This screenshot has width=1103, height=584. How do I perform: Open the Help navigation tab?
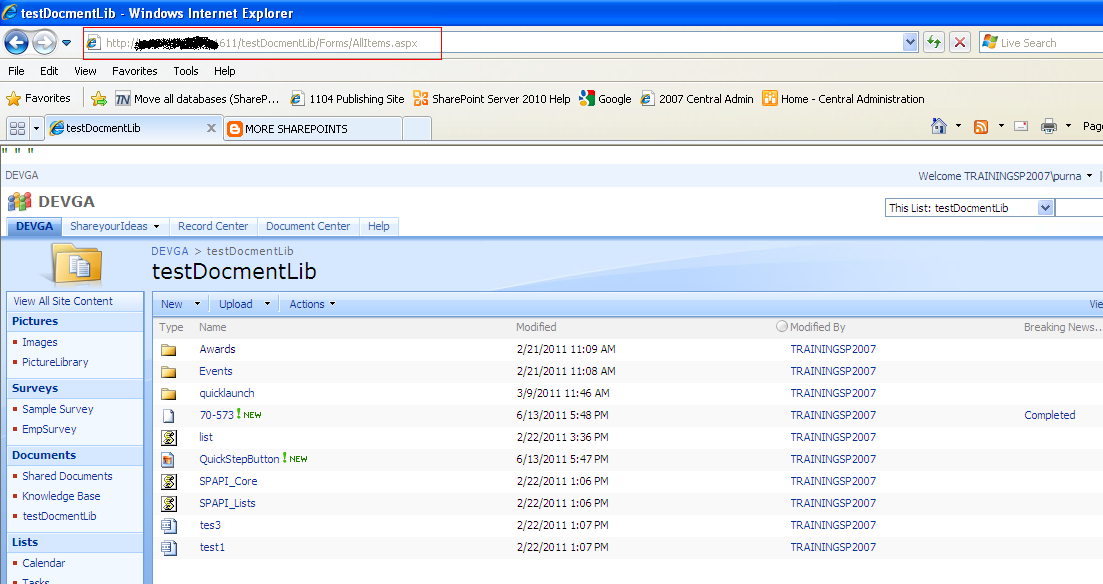[x=378, y=227]
